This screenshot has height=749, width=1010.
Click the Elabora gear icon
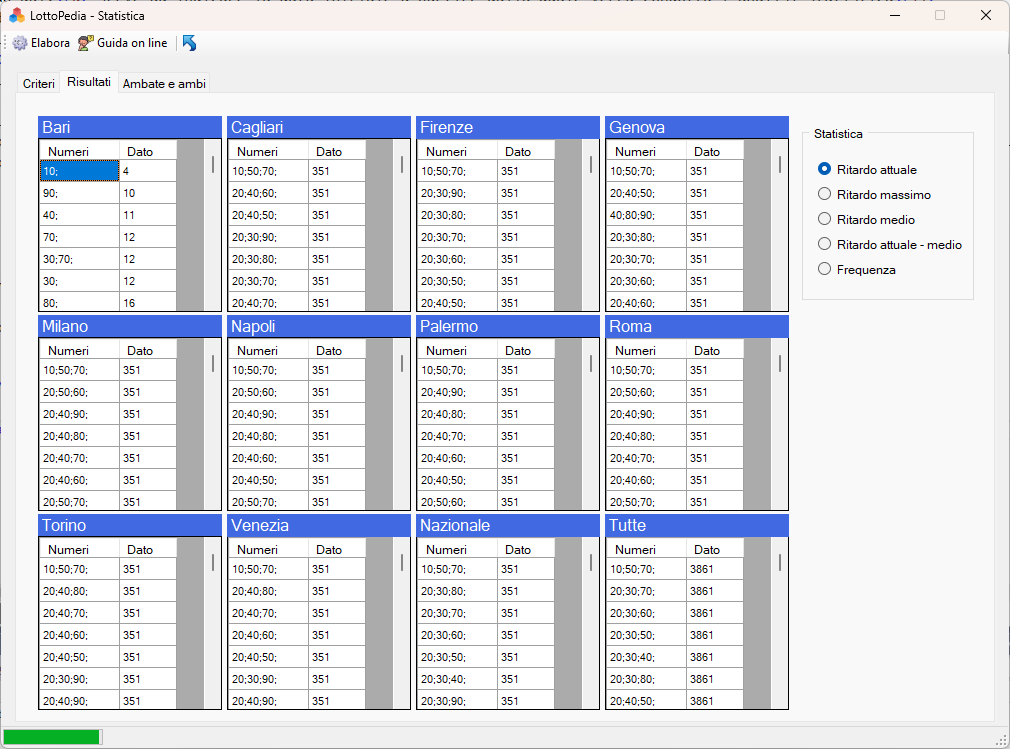pyautogui.click(x=20, y=43)
